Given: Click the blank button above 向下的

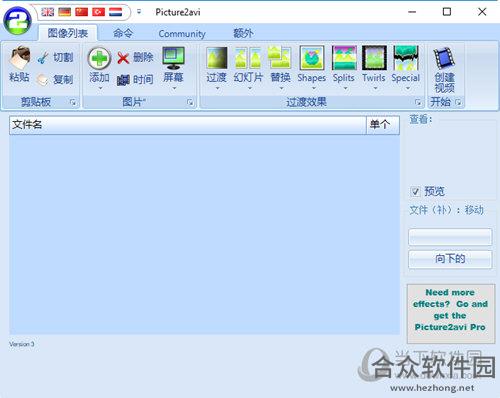Looking at the screenshot, I should (x=450, y=237).
